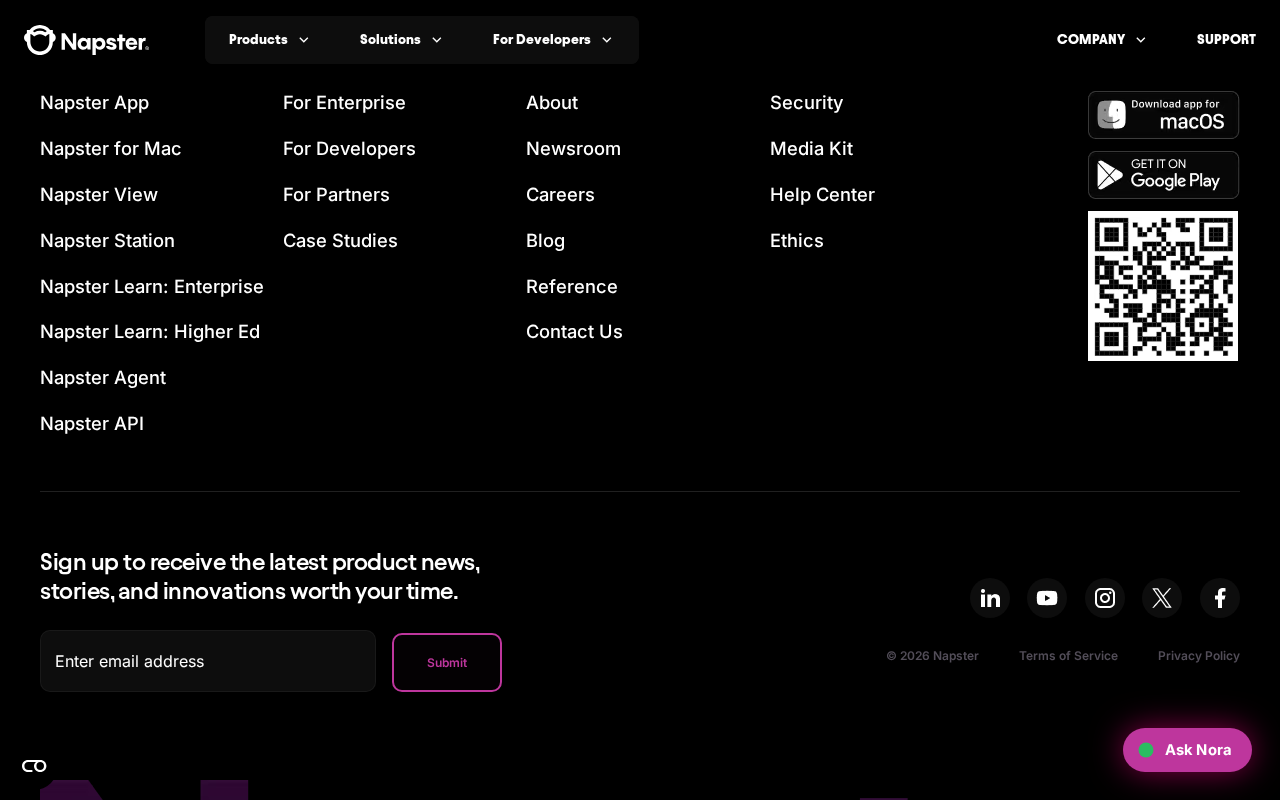Expand the Products dropdown menu
This screenshot has width=1280, height=800.
click(269, 40)
